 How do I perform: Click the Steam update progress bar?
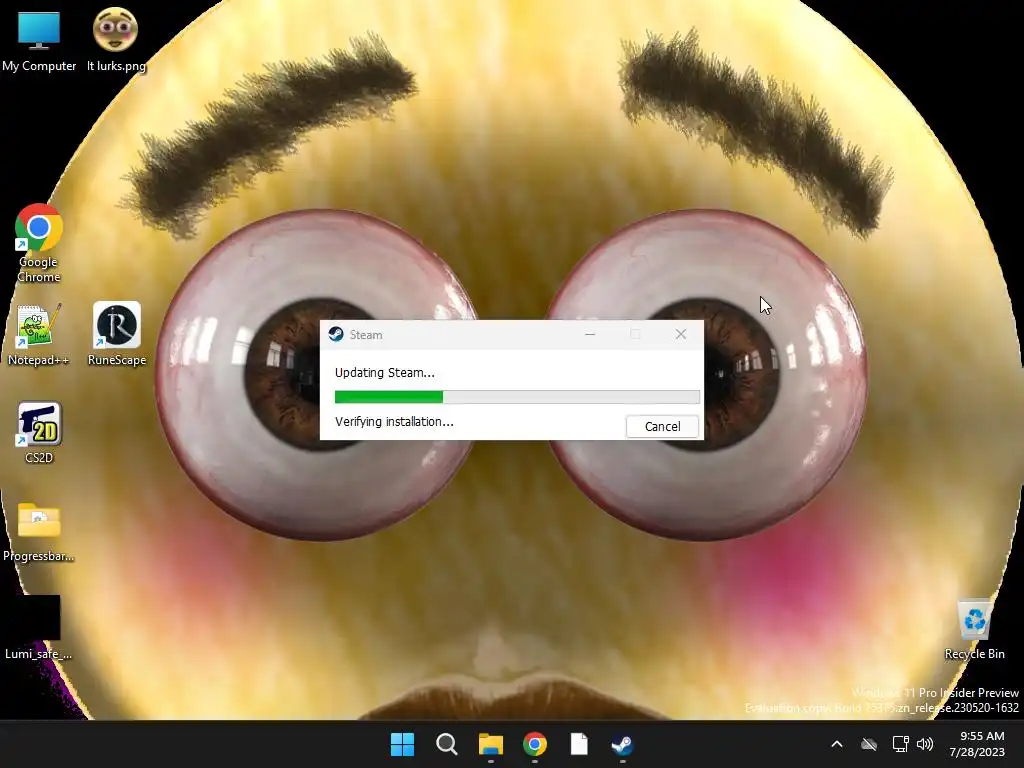tap(517, 396)
